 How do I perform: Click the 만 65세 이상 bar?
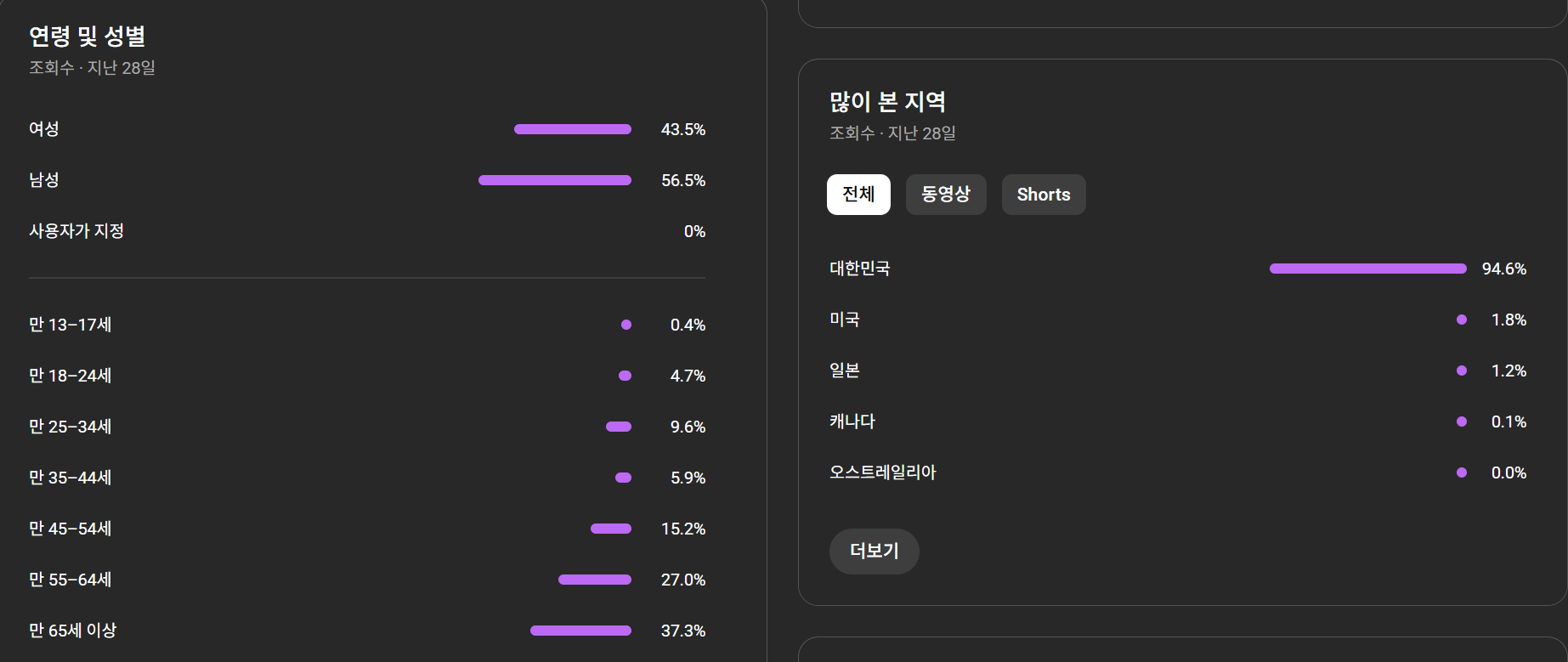point(580,631)
